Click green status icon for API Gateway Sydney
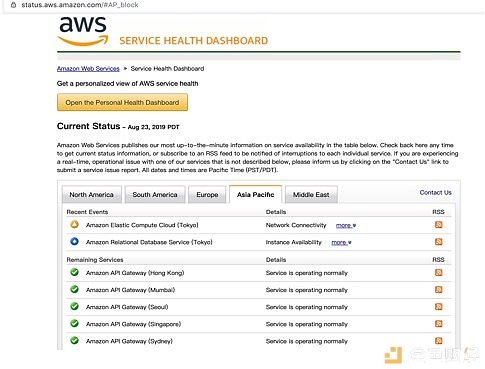Image resolution: width=485 pixels, height=369 pixels. [75, 340]
